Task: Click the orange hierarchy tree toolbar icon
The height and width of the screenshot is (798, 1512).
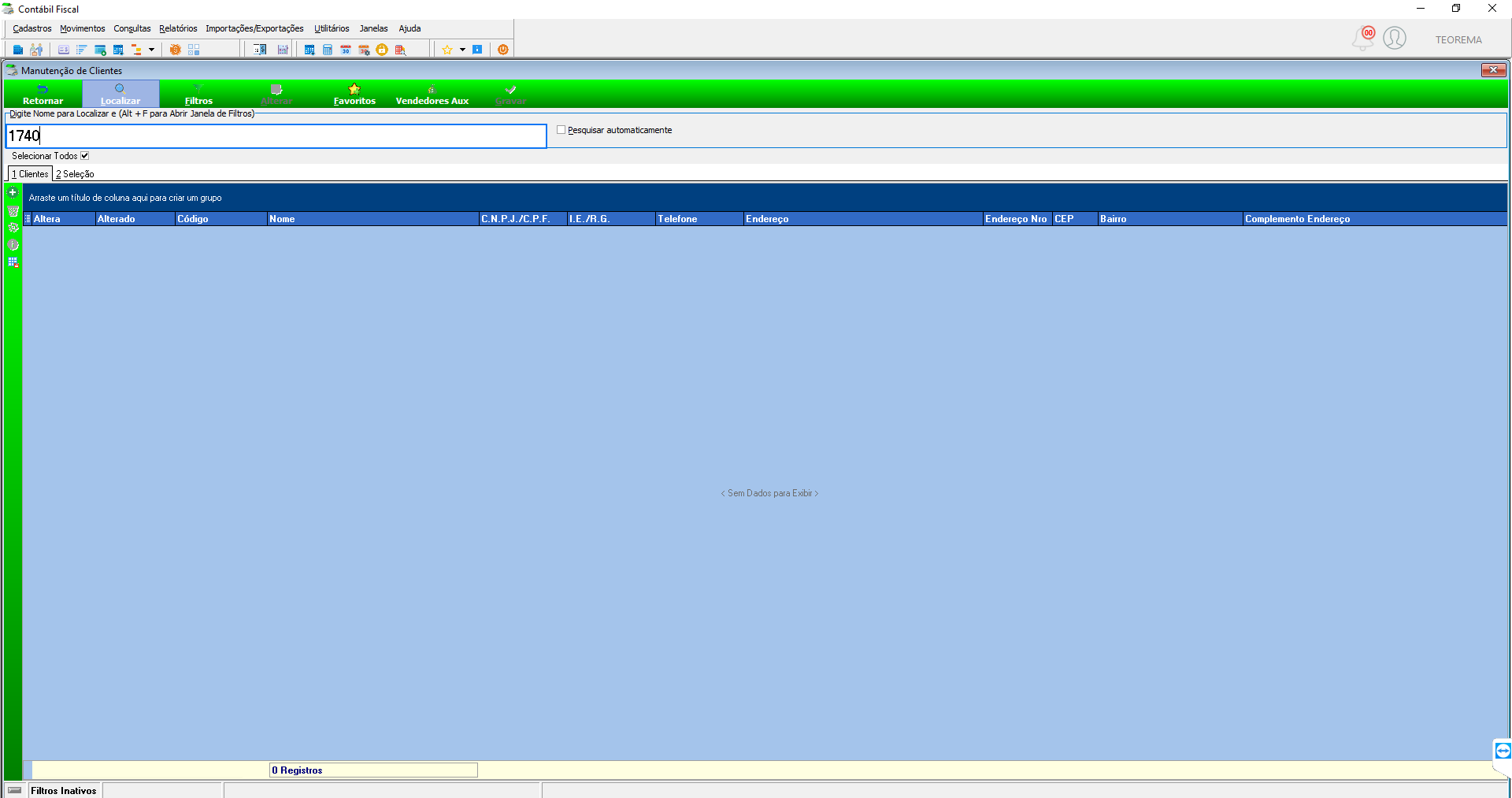Action: click(x=136, y=50)
